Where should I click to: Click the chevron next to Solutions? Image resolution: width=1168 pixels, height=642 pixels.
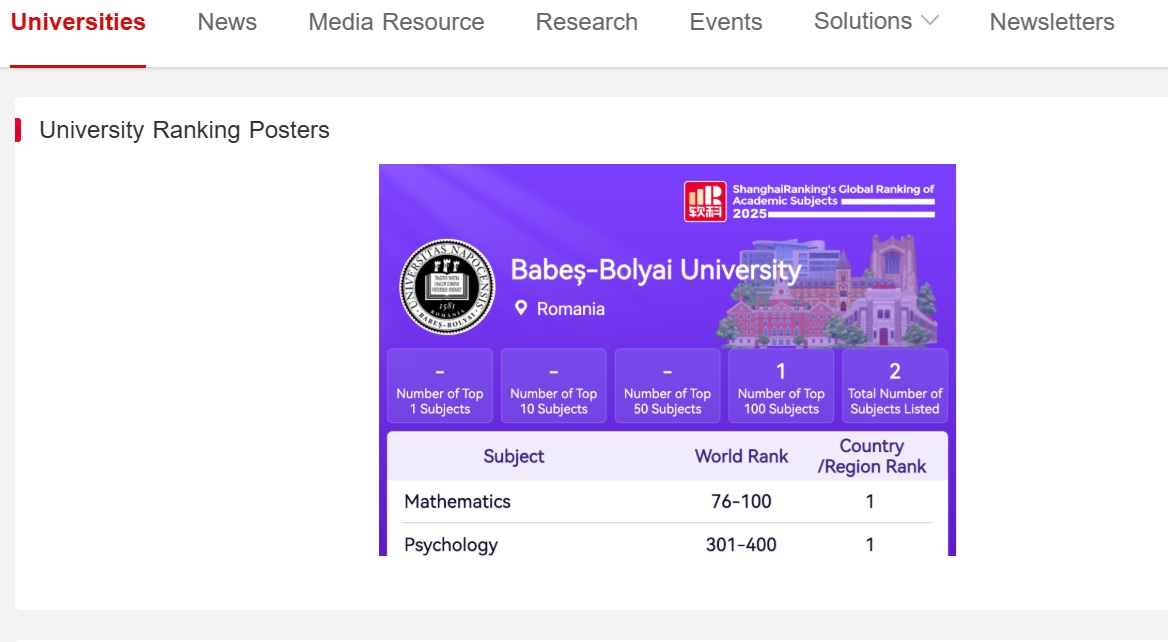930,22
